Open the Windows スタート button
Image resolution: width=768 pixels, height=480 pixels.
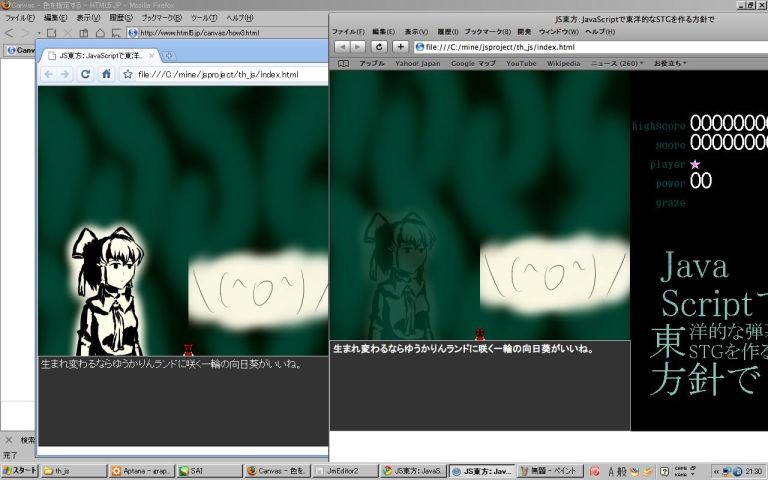click(20, 471)
